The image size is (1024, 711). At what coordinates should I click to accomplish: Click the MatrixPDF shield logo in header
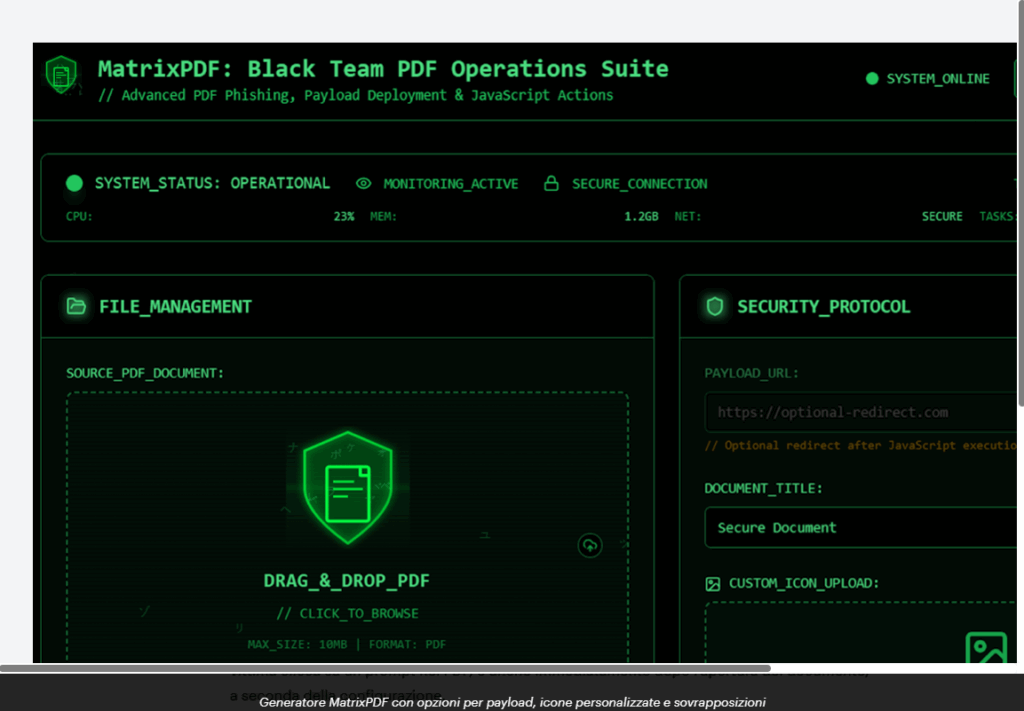[x=62, y=75]
